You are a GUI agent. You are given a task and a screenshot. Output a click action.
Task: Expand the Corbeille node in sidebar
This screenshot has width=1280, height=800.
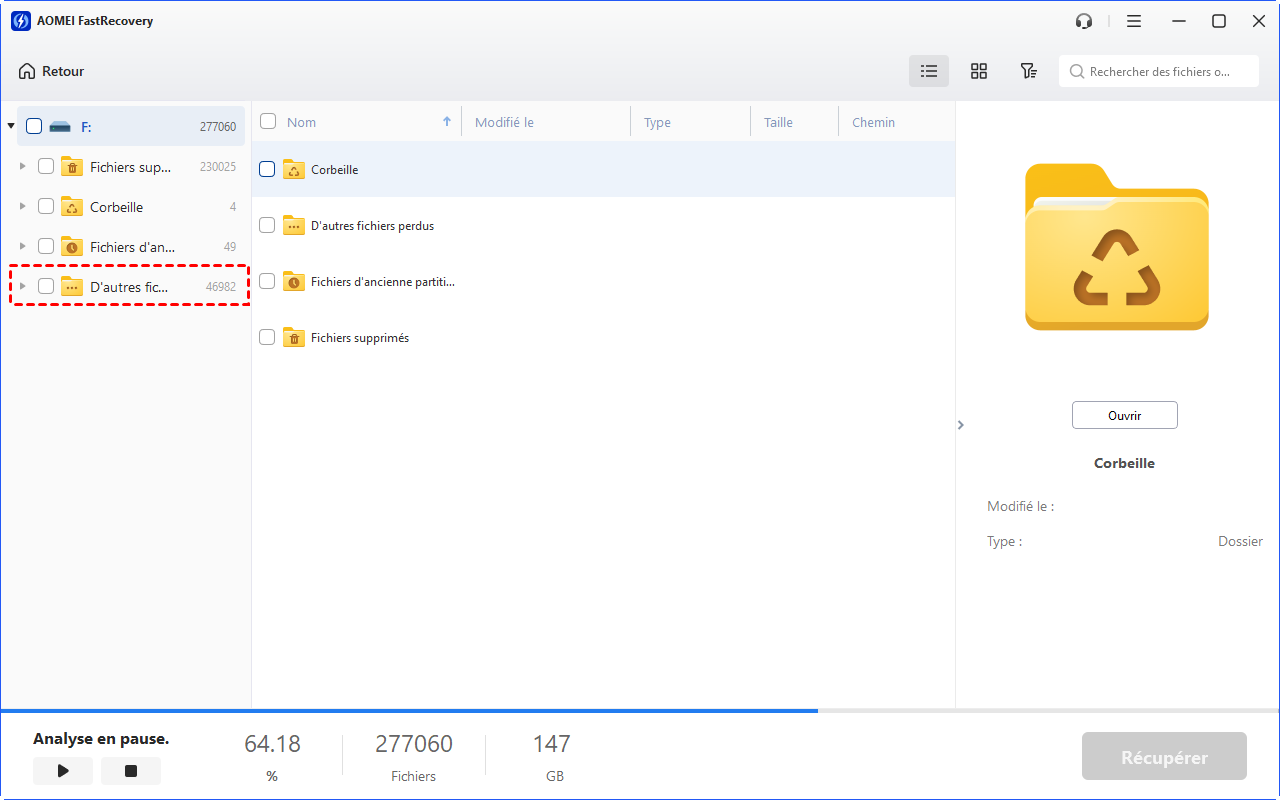[x=23, y=206]
